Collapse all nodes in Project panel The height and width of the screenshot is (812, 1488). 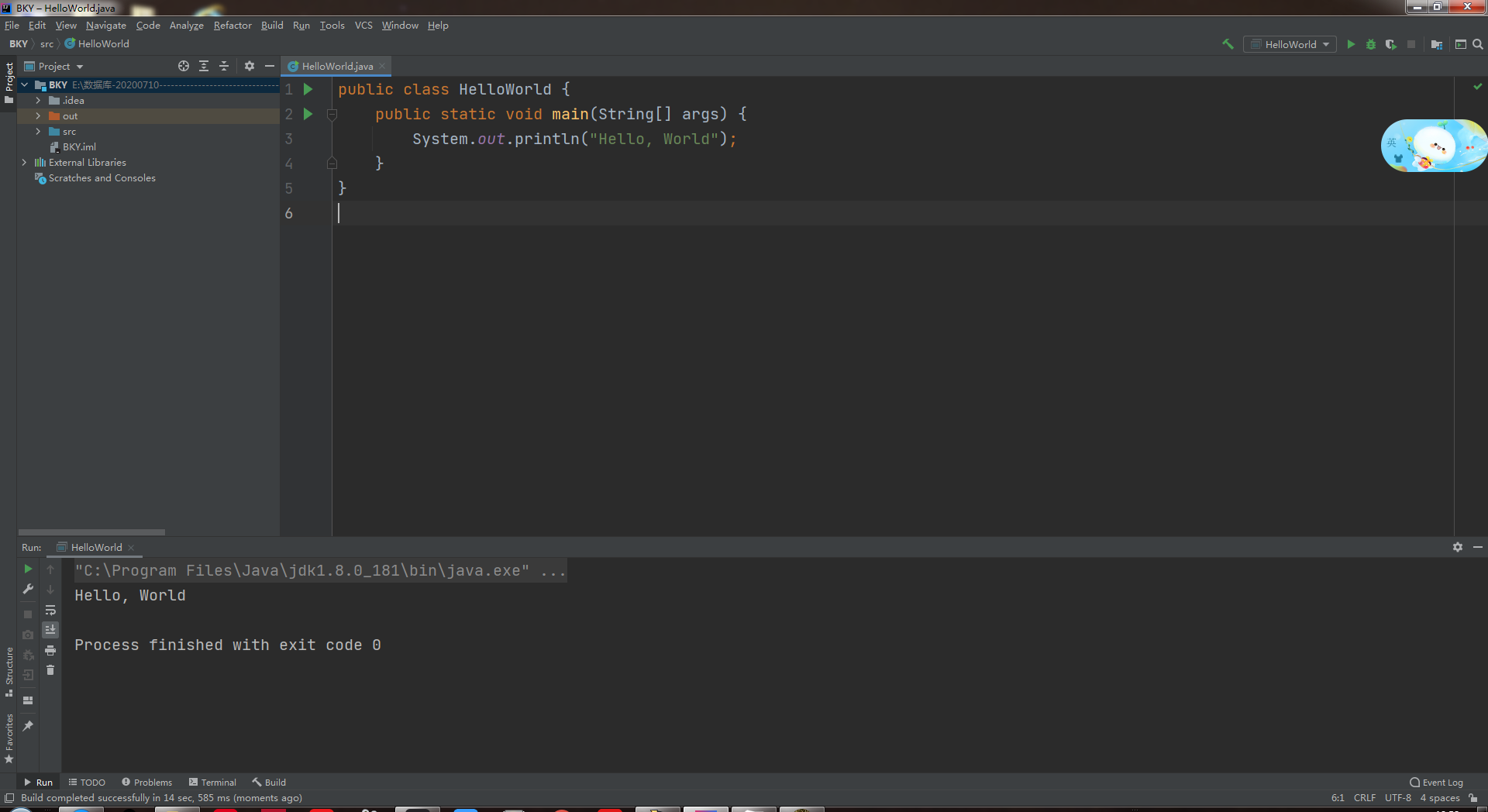[x=224, y=66]
